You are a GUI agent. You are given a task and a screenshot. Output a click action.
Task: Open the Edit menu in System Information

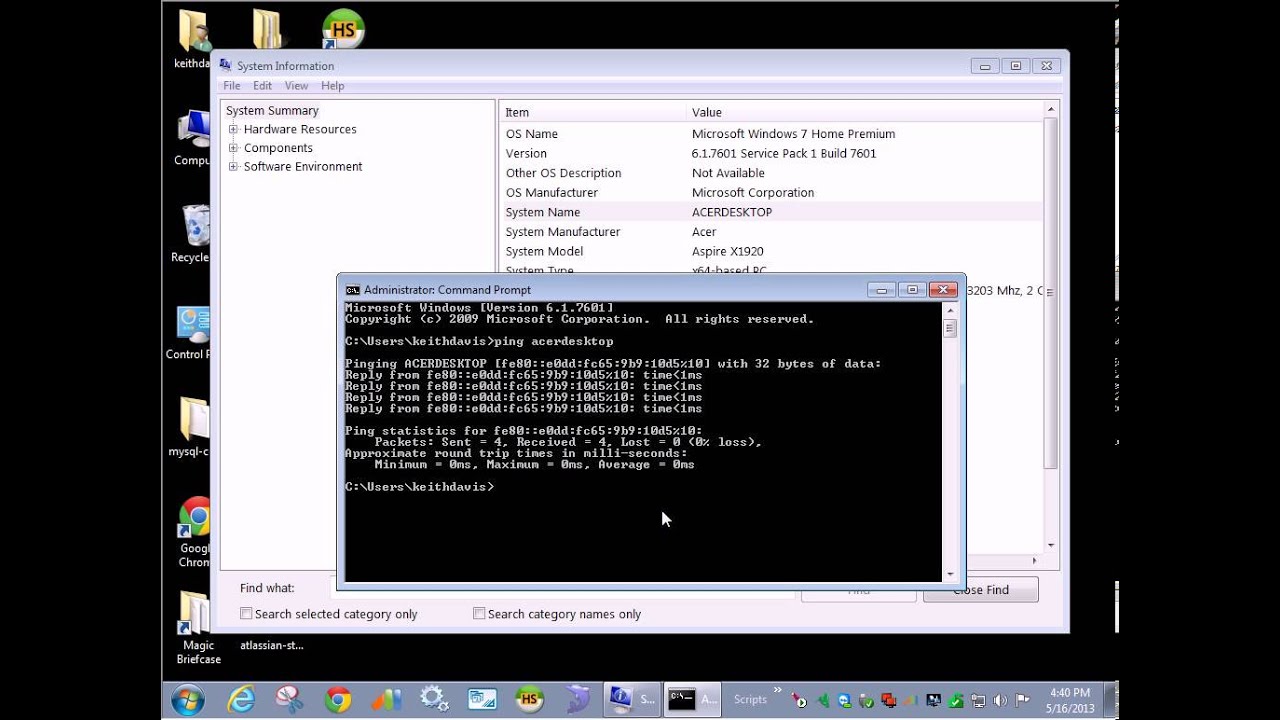click(x=262, y=86)
